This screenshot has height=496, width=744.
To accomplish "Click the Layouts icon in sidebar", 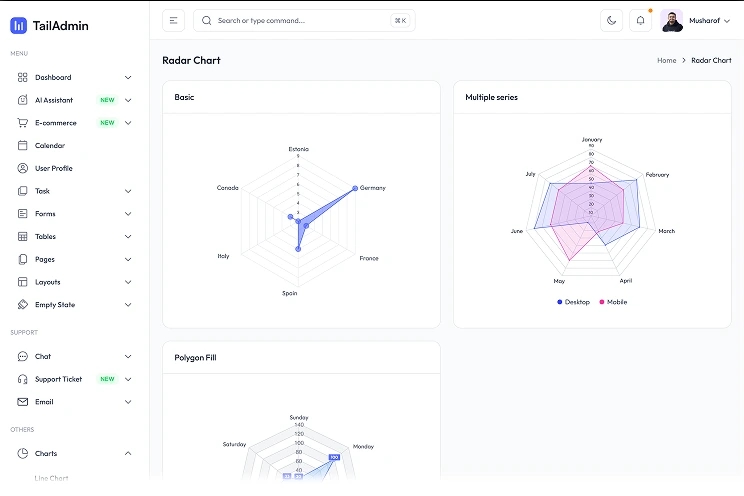I will click(22, 282).
